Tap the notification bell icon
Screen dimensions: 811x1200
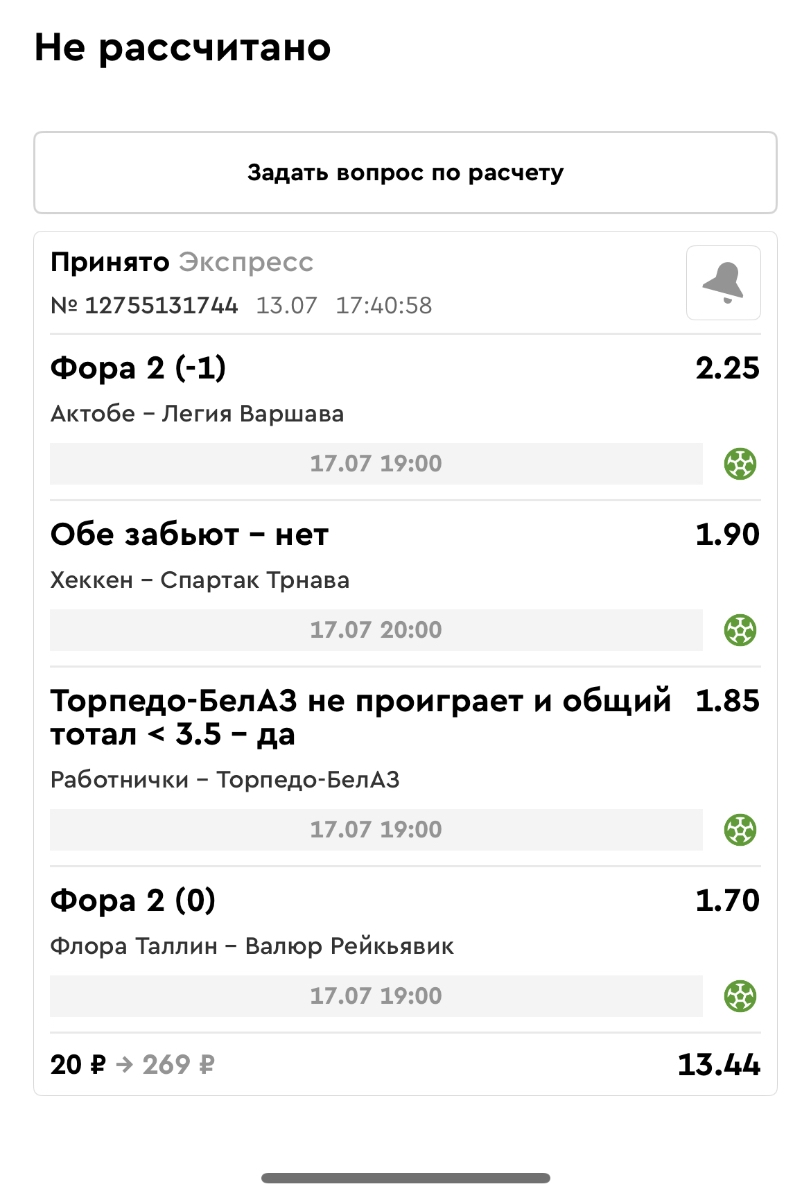click(x=723, y=283)
